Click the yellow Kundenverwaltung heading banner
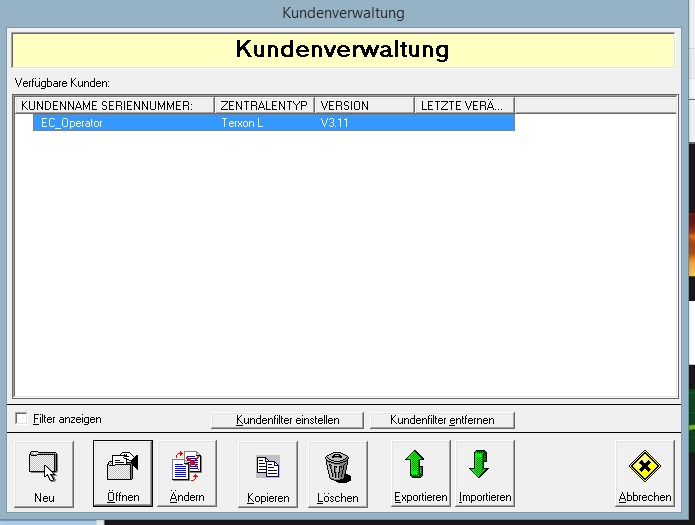Viewport: 695px width, 525px height. tap(342, 49)
